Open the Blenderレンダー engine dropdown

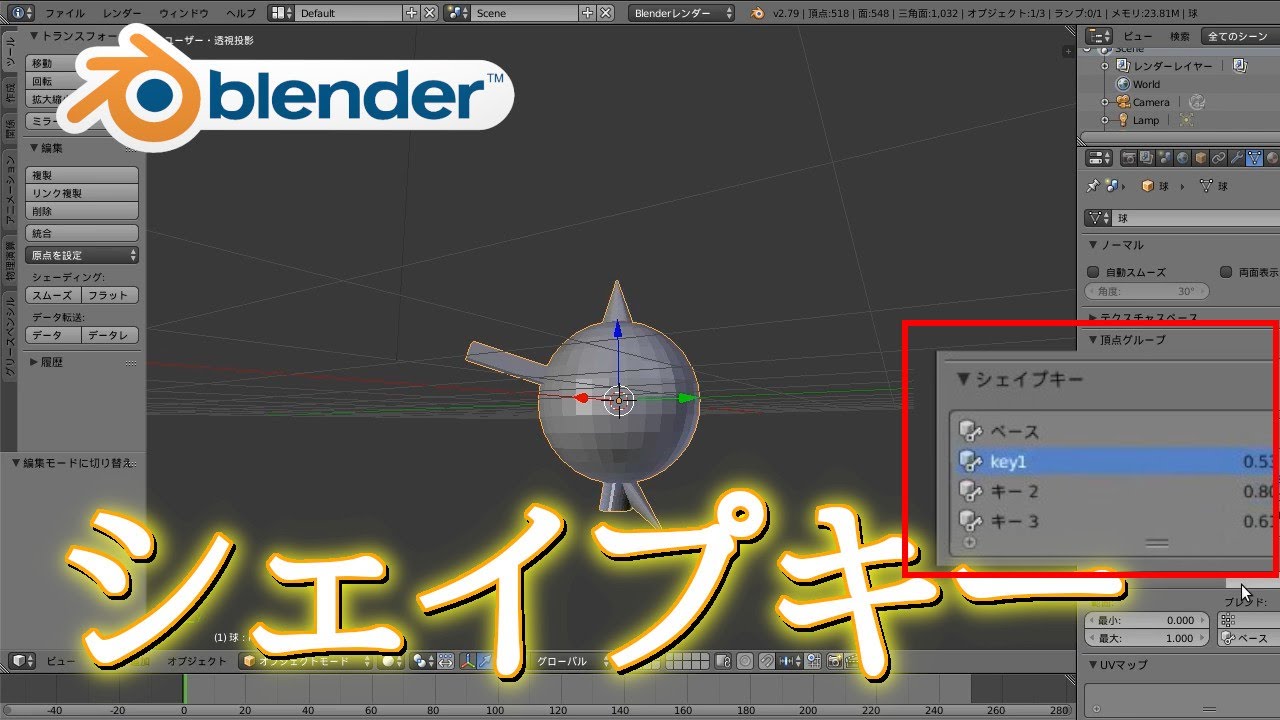click(682, 13)
